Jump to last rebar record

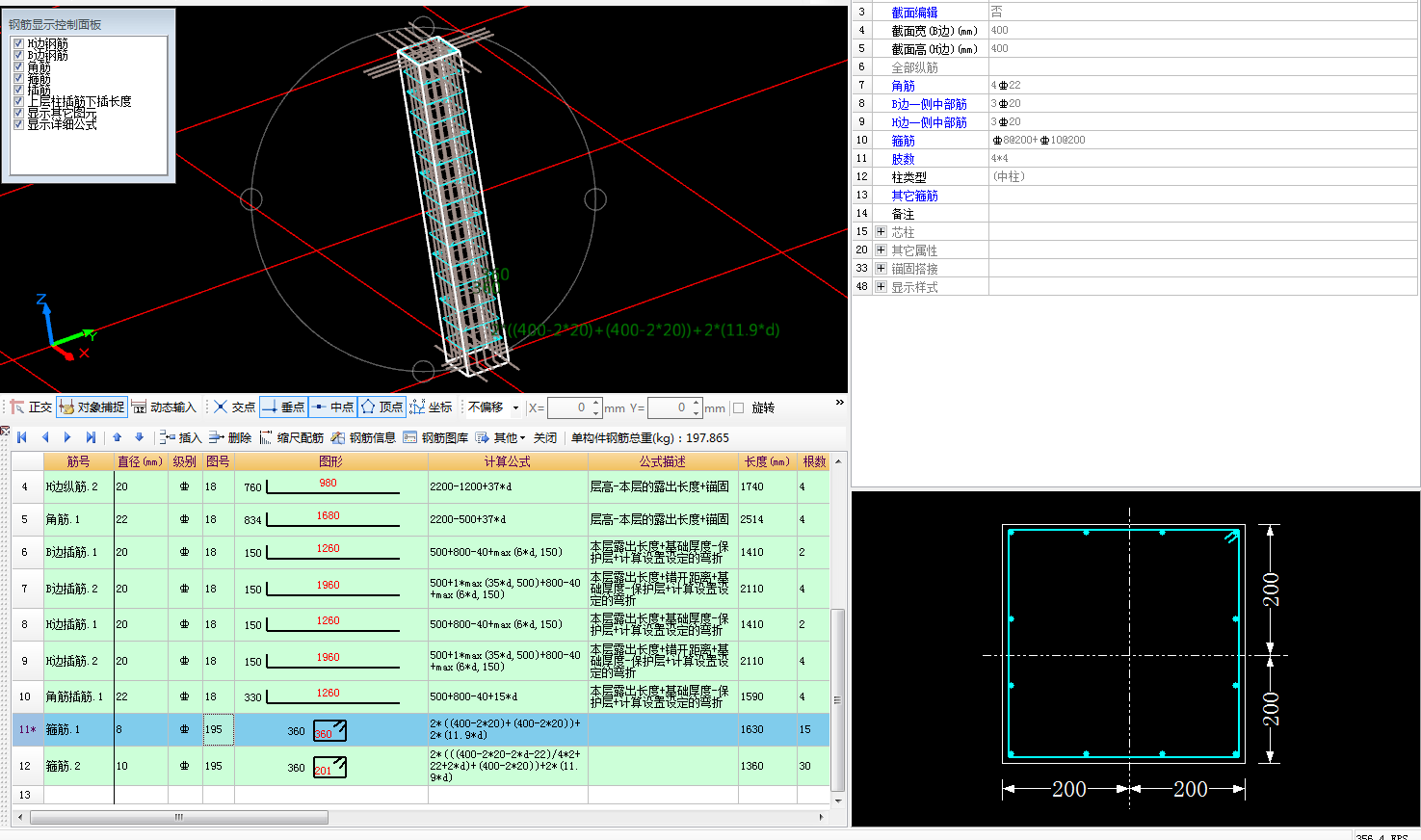(91, 437)
